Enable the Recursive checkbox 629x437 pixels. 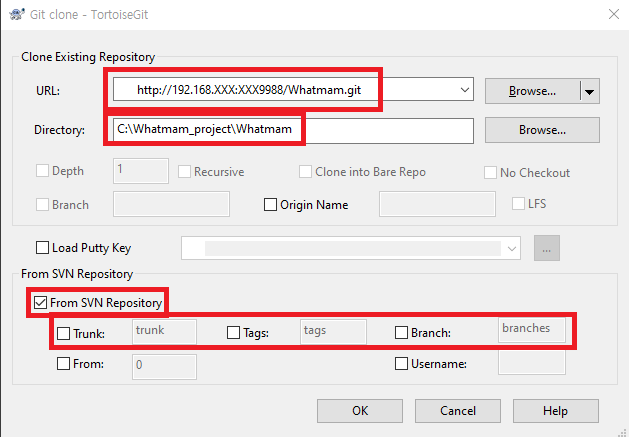pos(184,171)
